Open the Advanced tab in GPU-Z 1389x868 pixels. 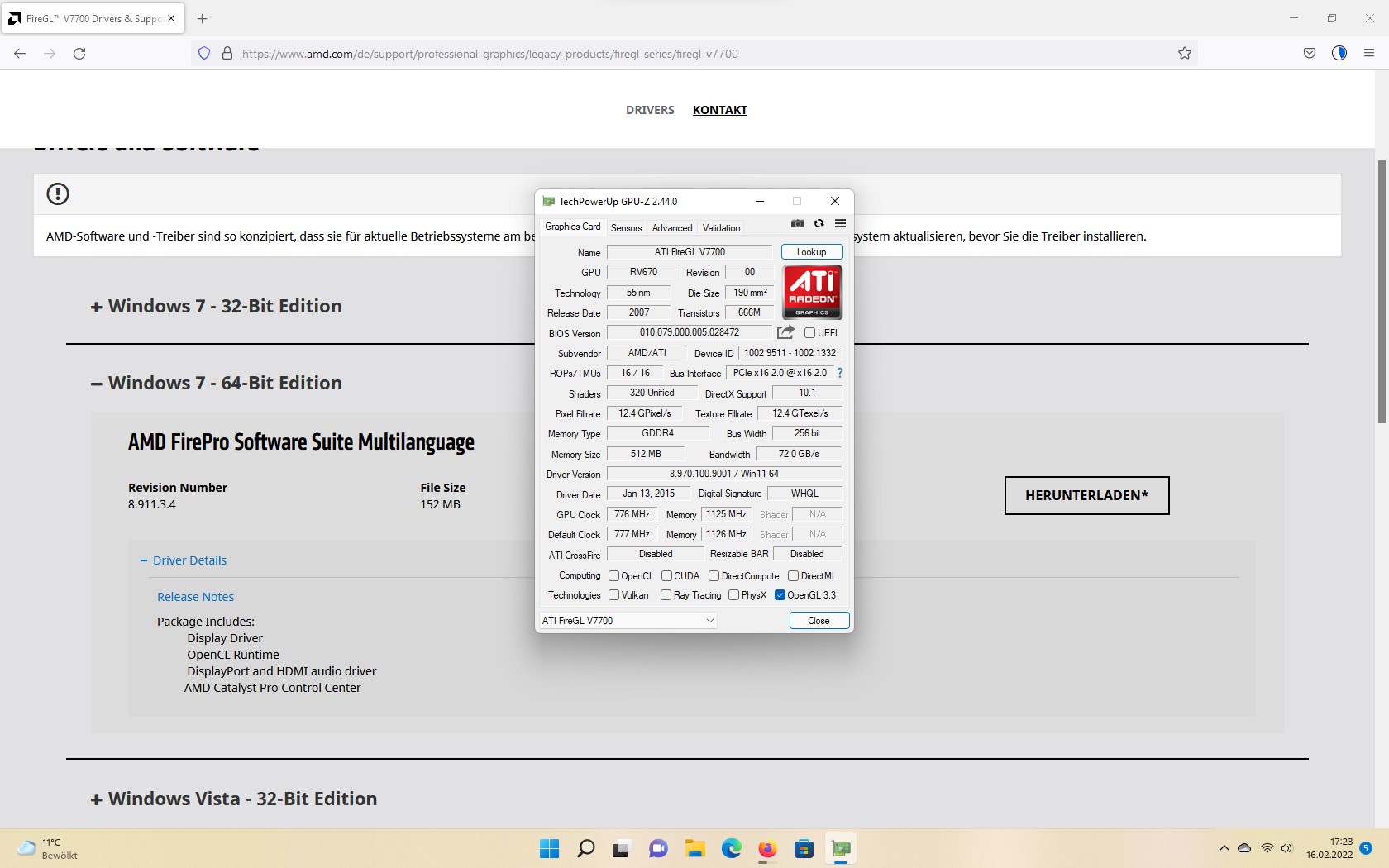[x=672, y=228]
